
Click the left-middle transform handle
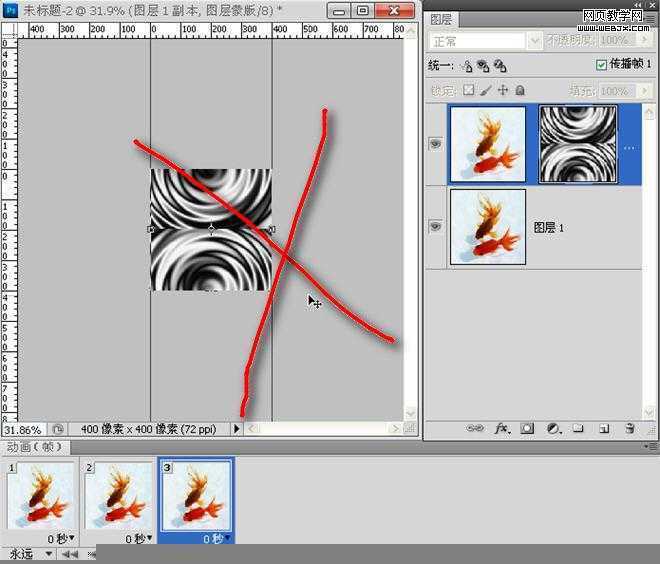151,229
